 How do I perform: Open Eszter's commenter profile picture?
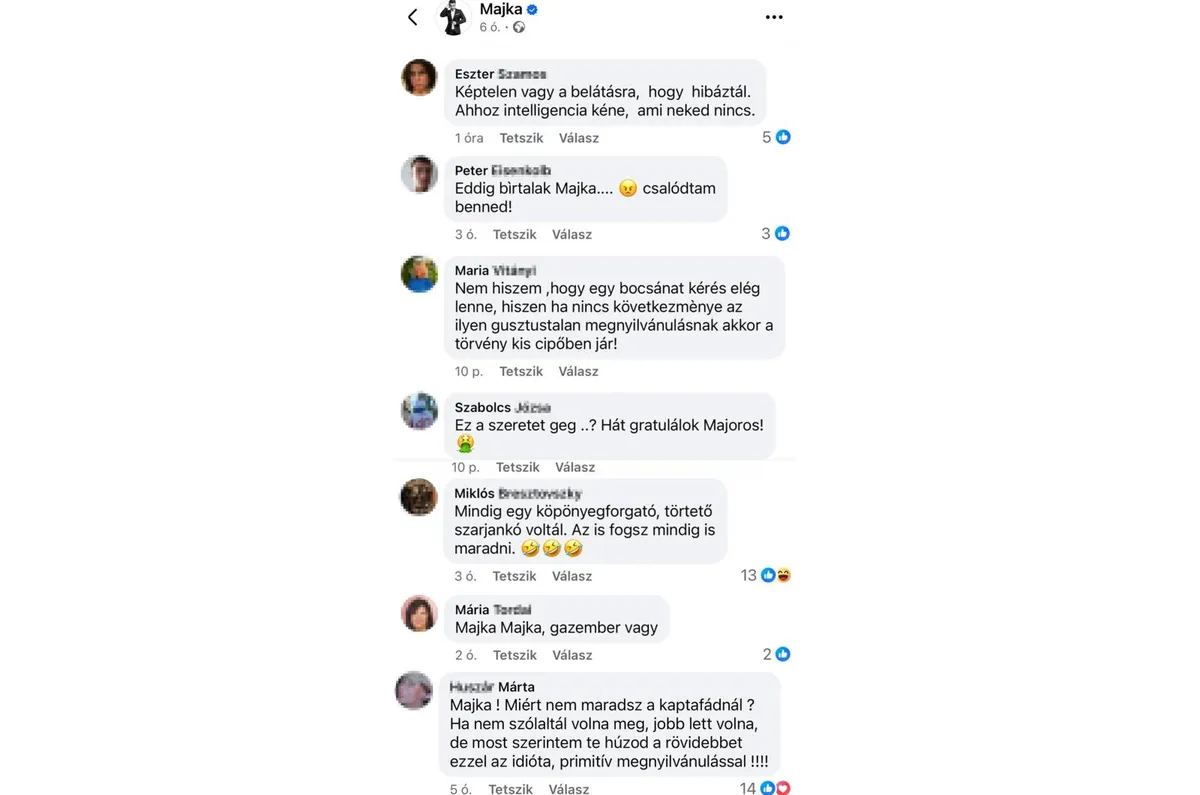419,77
